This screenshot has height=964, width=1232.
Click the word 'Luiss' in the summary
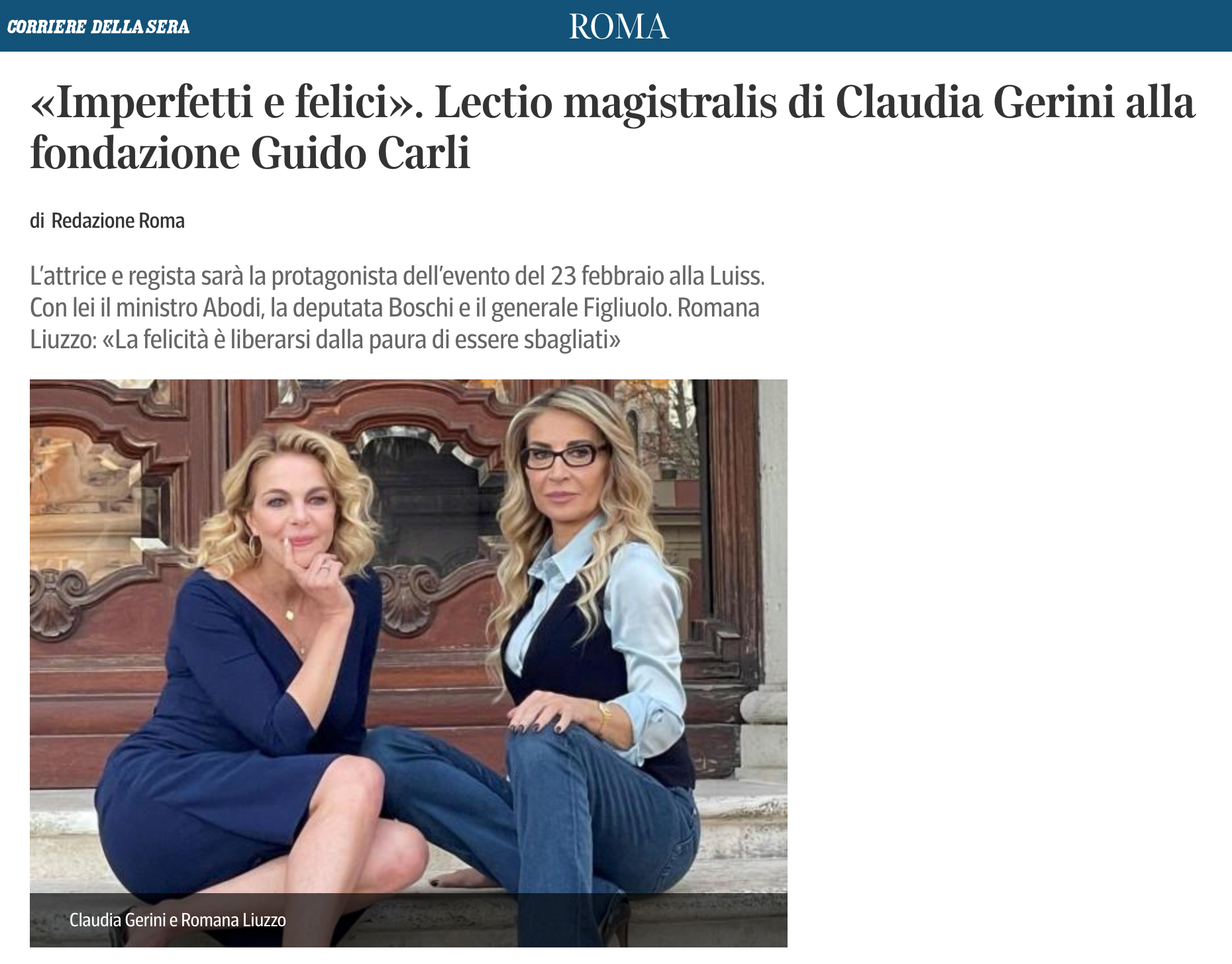pyautogui.click(x=737, y=276)
